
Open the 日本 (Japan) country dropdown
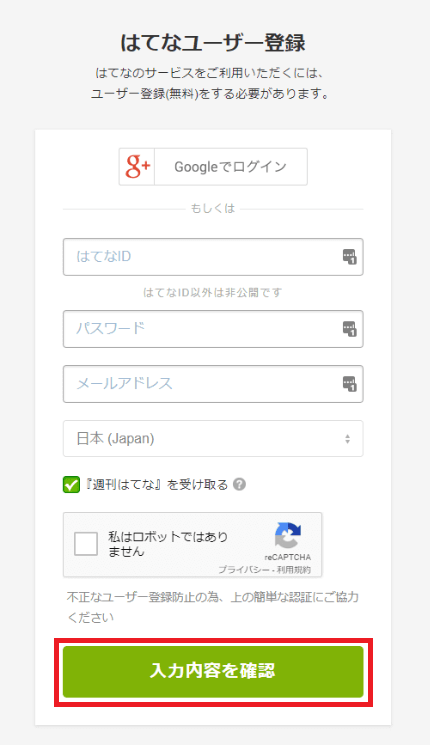pyautogui.click(x=213, y=439)
